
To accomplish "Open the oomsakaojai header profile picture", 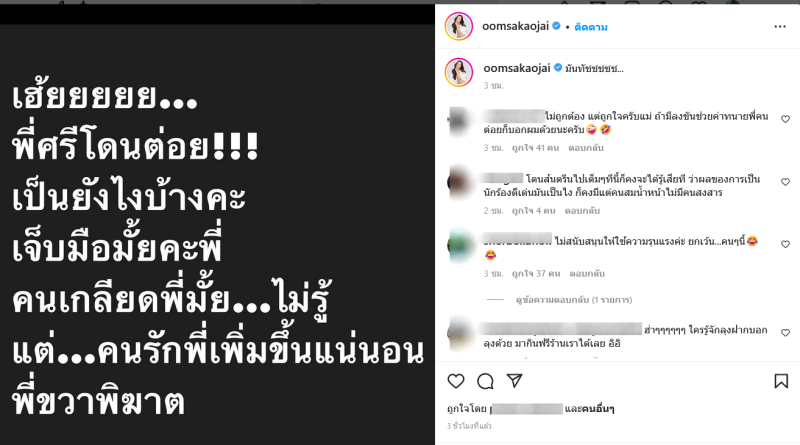I will pos(459,27).
